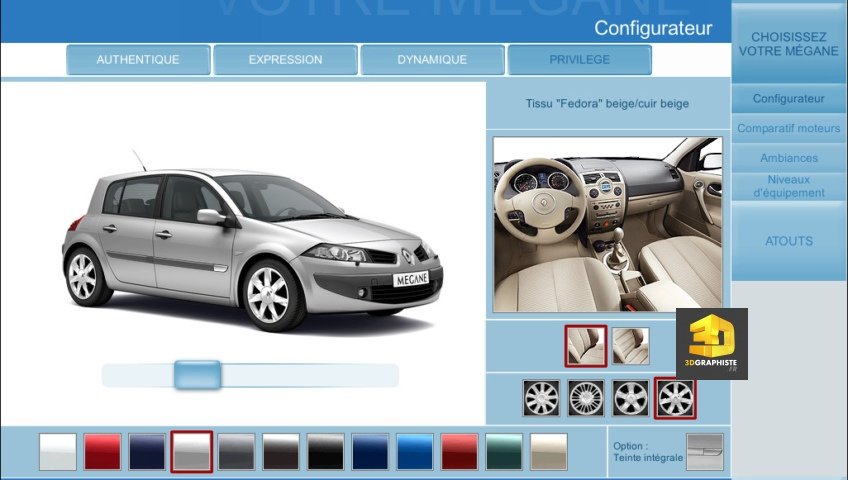Screen dimensions: 848x480
Task: Open Configurateur in the right sidebar
Action: click(789, 99)
